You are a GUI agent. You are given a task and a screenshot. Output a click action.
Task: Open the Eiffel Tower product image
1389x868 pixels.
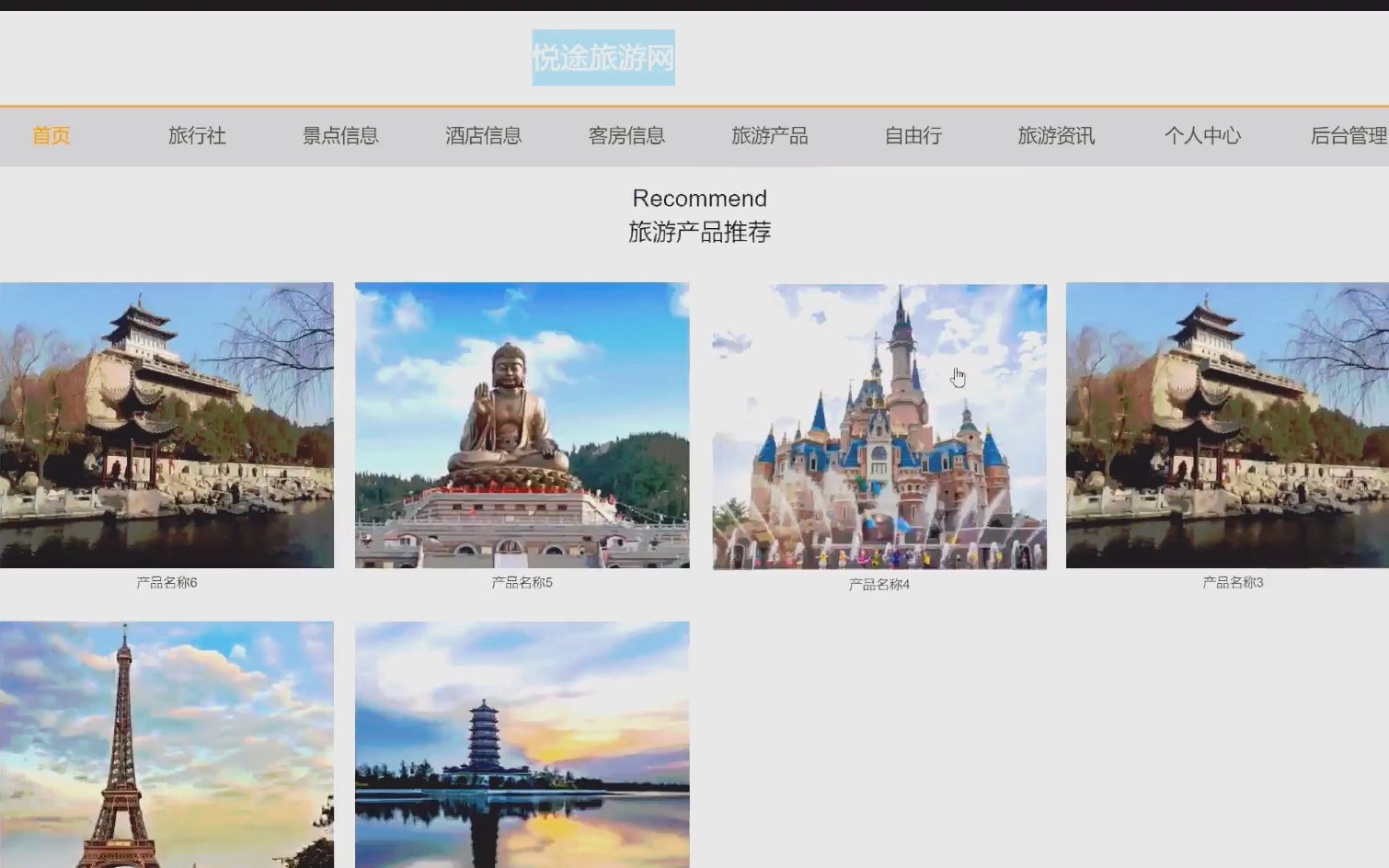[x=166, y=745]
